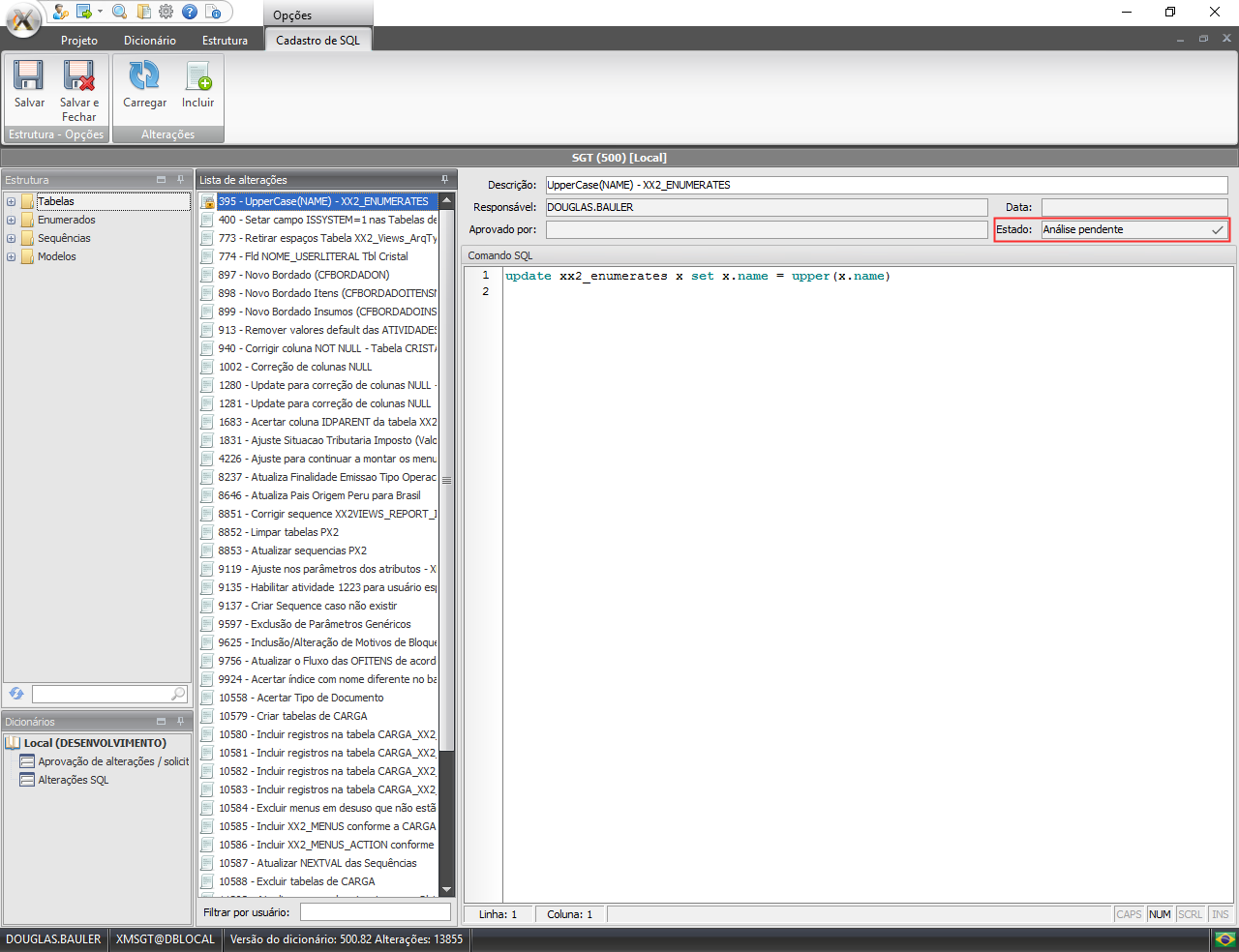Click line 2 in the SQL editor
The width and height of the screenshot is (1239, 952).
[867, 291]
